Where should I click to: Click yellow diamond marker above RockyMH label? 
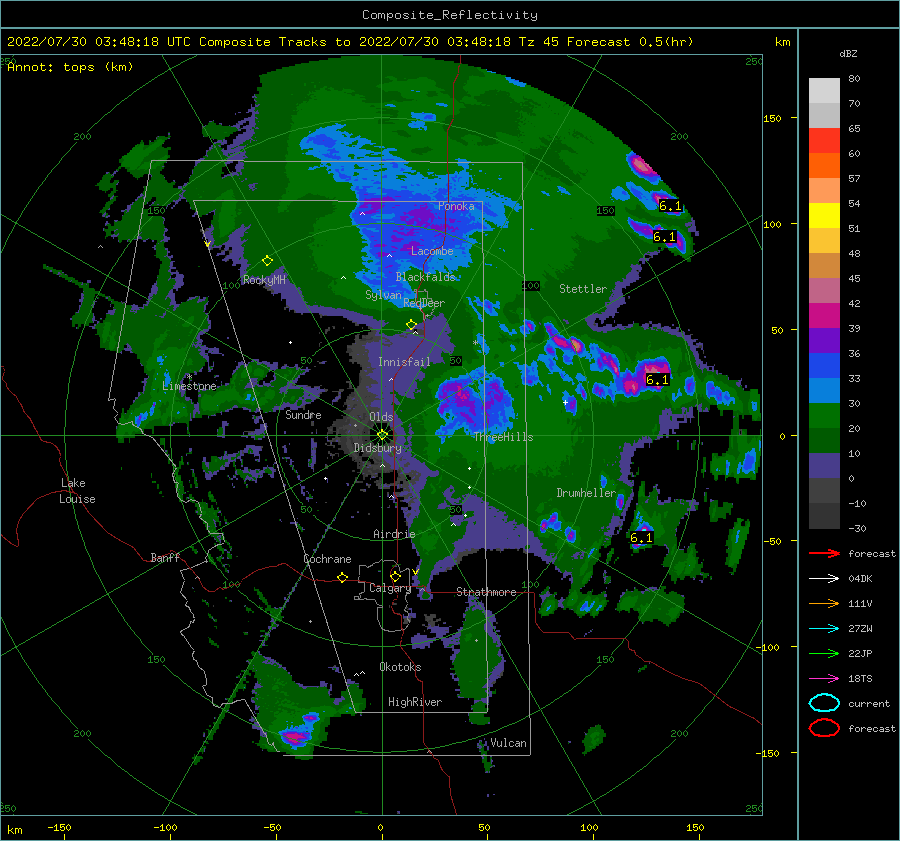pos(267,261)
